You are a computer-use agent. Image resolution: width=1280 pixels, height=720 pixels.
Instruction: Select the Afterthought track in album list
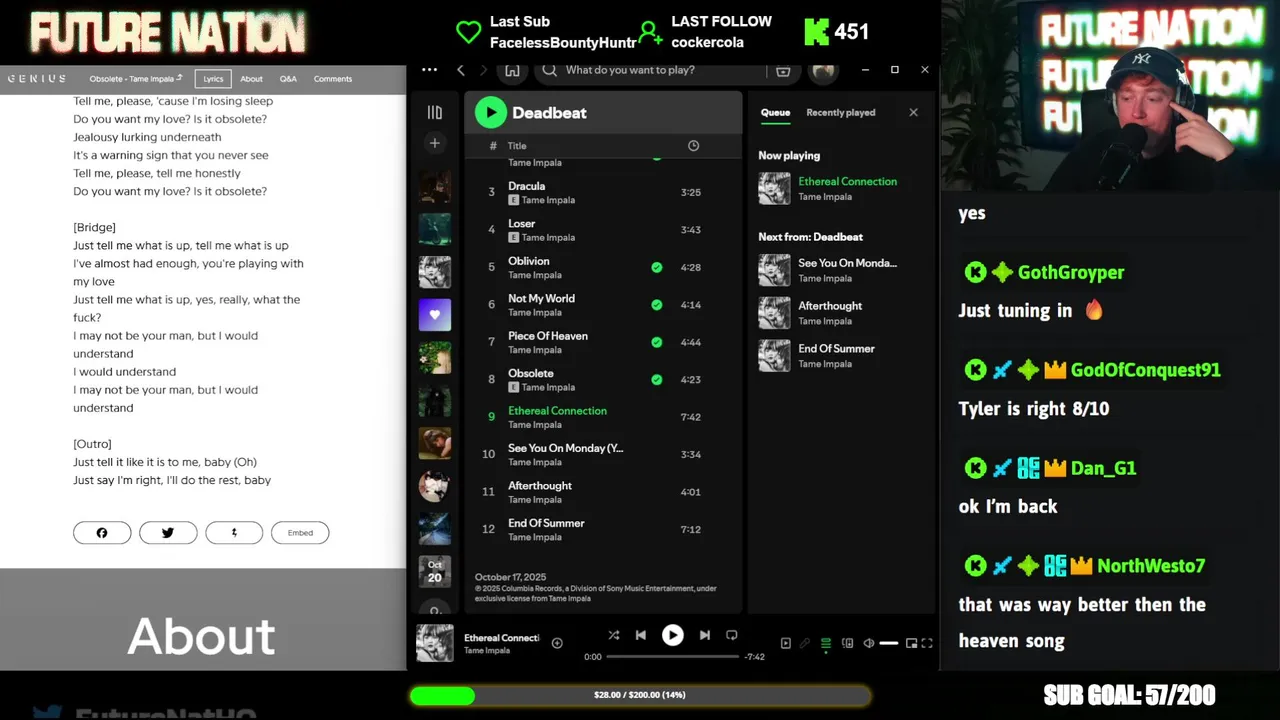coord(603,492)
